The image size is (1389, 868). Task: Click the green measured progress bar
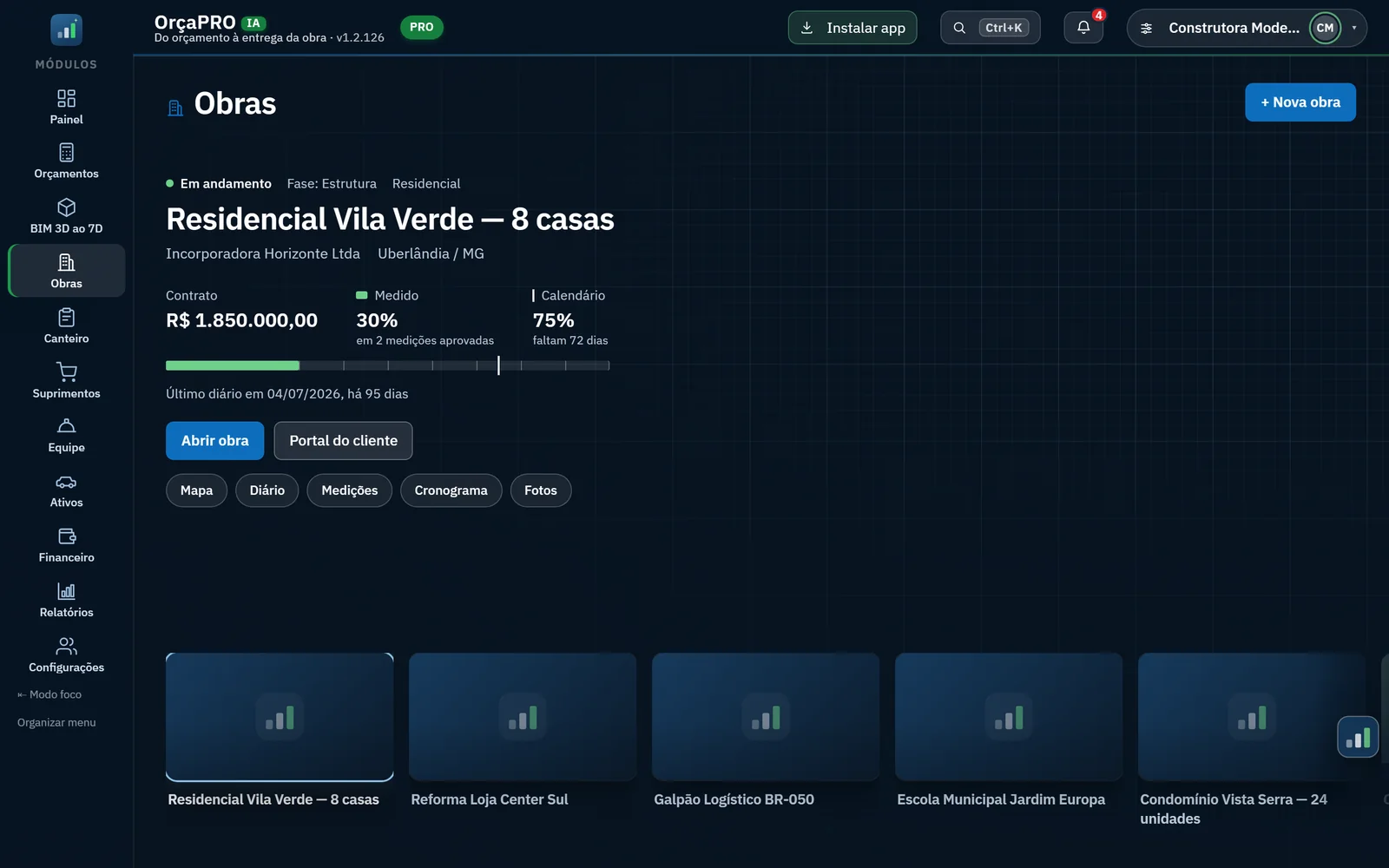[x=233, y=365]
